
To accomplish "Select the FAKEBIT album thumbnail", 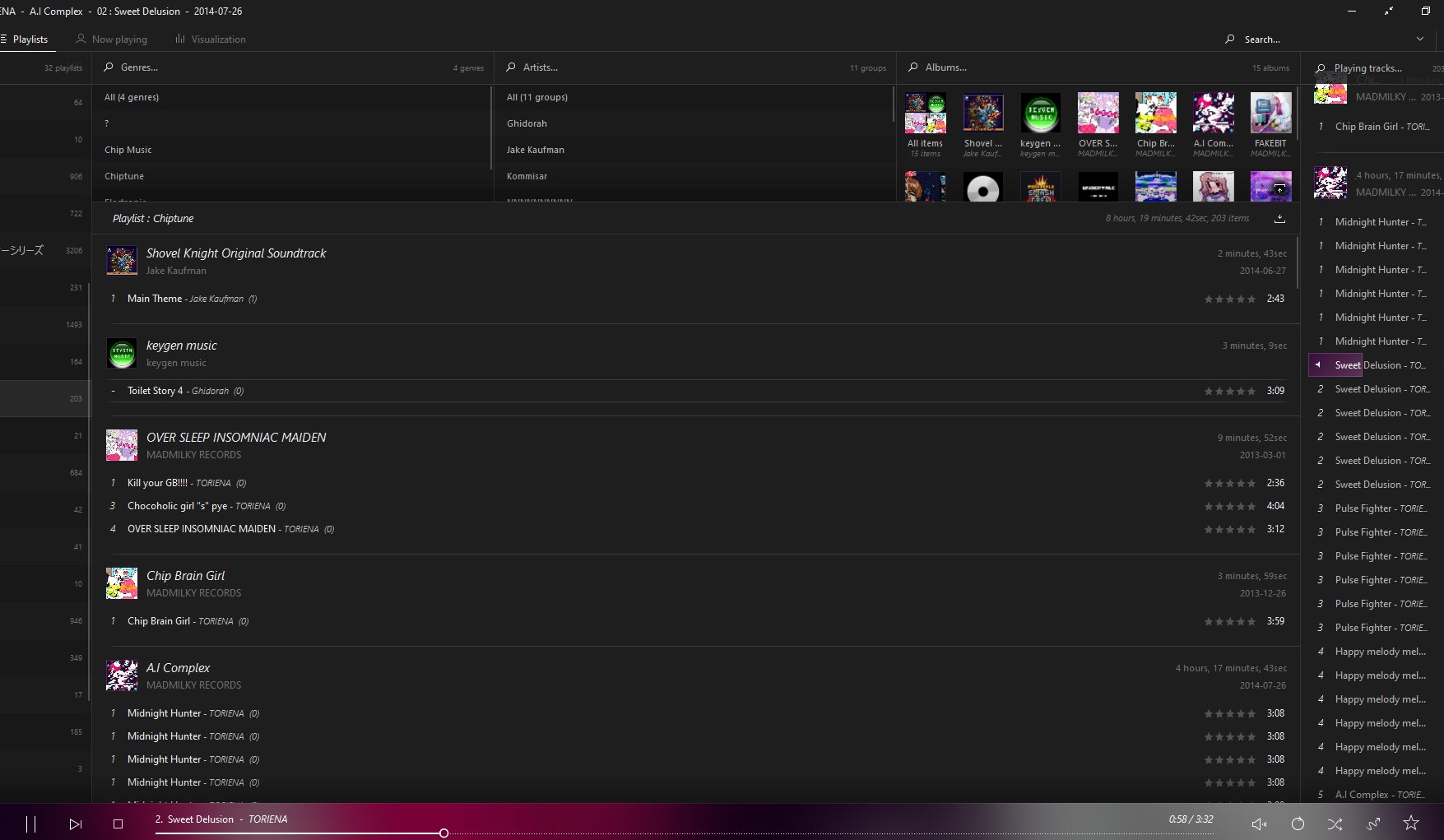I will coord(1270,113).
